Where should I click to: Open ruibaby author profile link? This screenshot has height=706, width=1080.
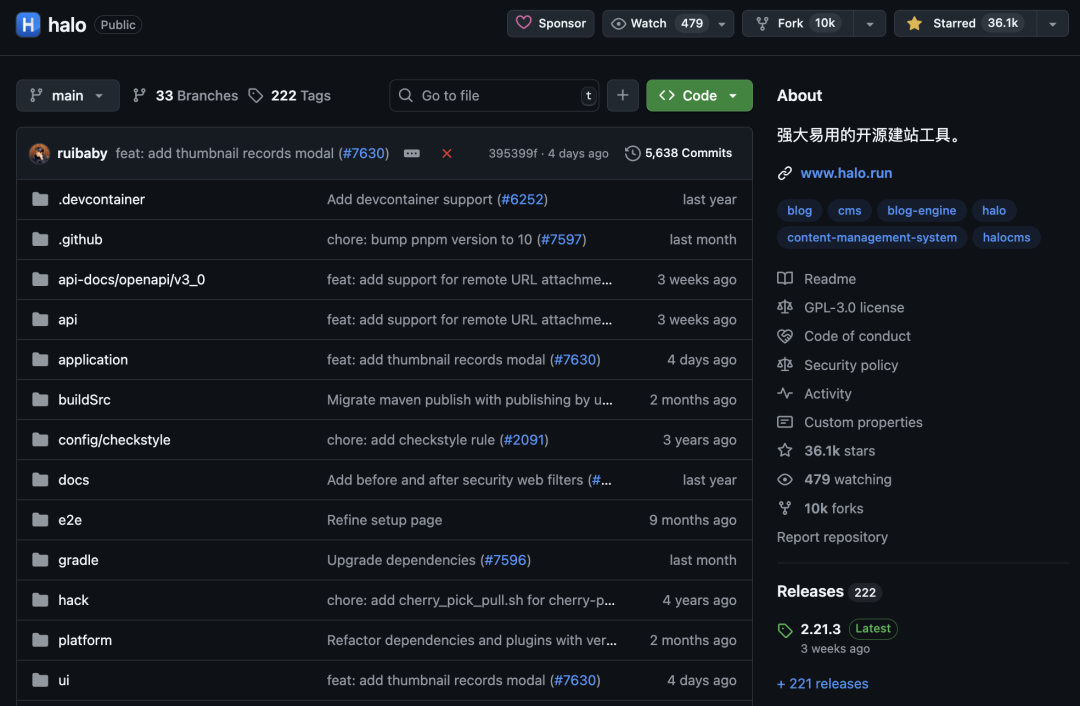coord(82,154)
